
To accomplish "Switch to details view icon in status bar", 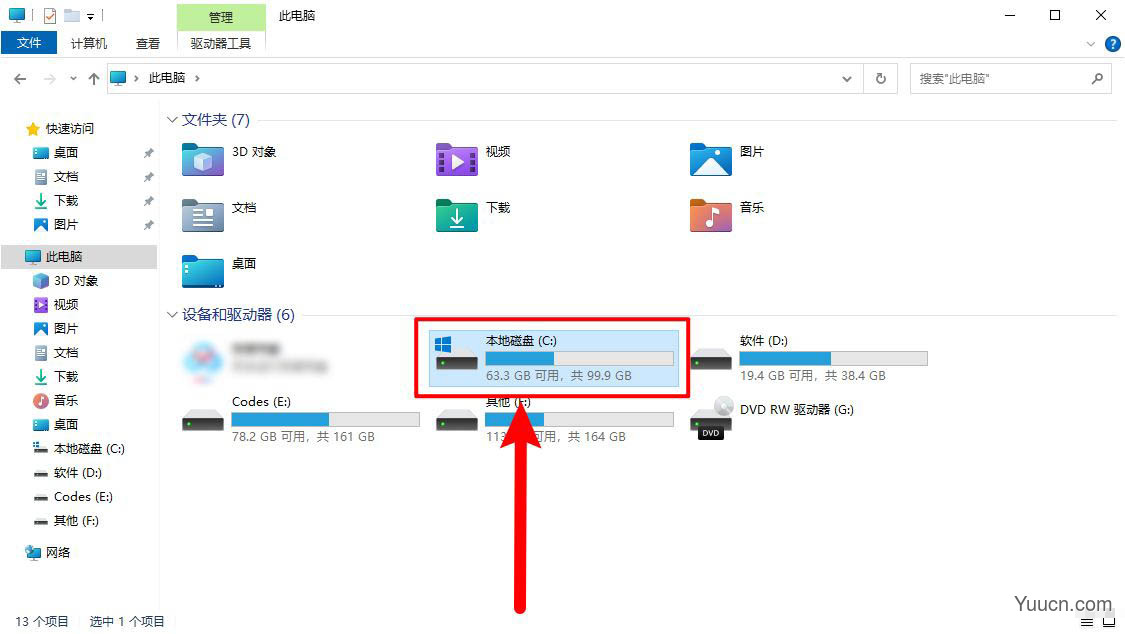I will point(1087,622).
